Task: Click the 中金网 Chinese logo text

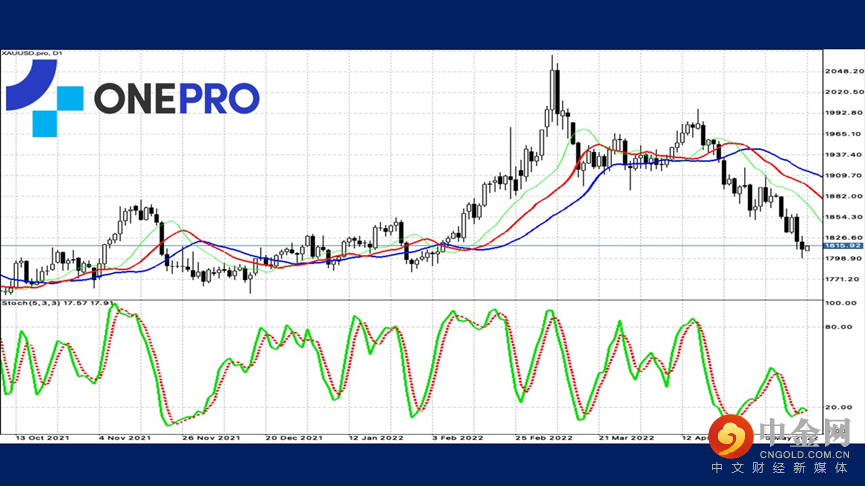Action: pos(805,433)
